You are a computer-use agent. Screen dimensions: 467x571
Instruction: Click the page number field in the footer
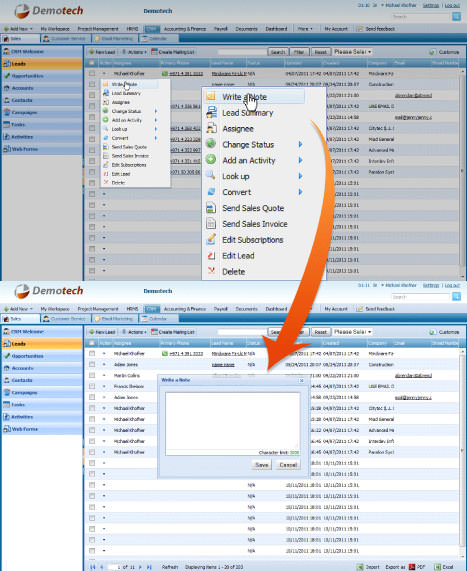tap(114, 567)
